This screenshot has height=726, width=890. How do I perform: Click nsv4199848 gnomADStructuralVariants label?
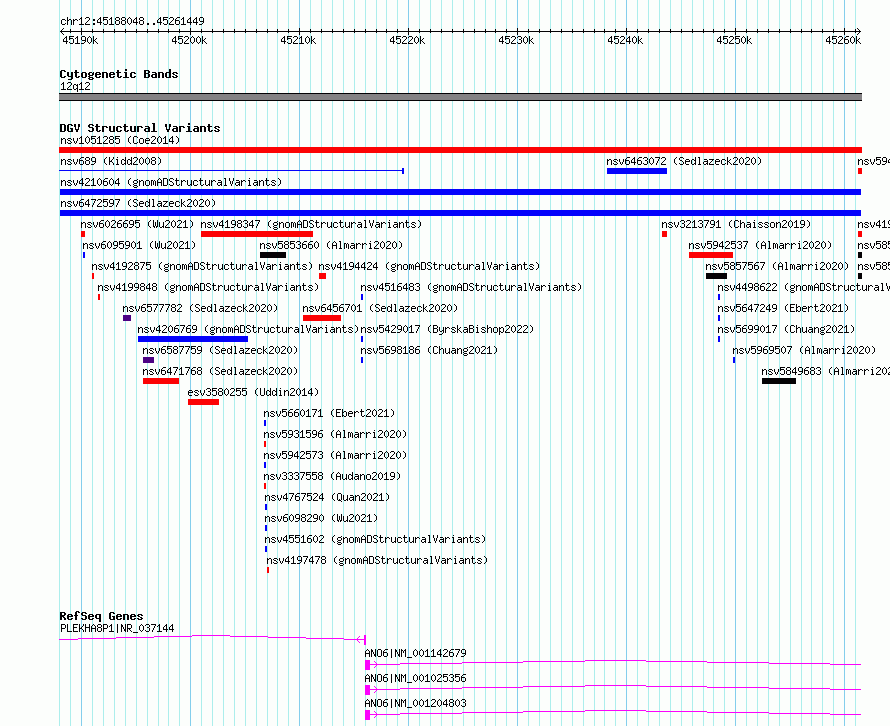[208, 287]
